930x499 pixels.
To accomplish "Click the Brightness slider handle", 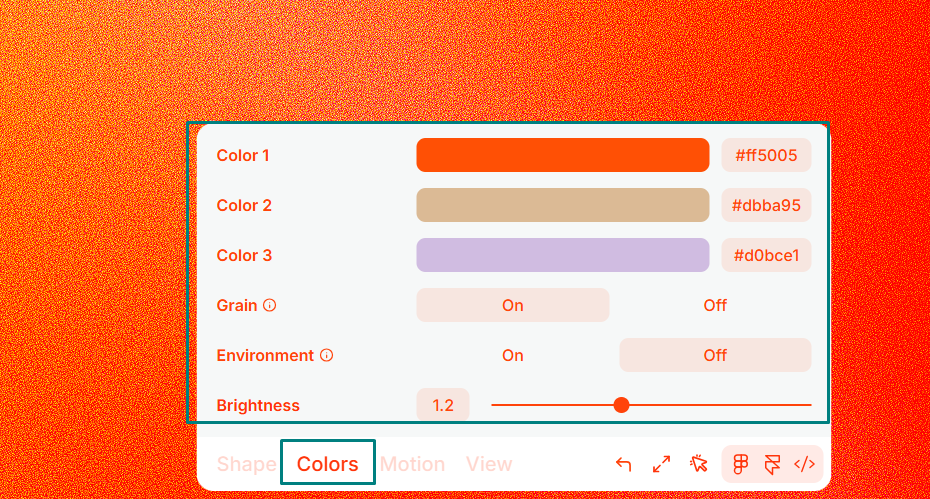I will (x=621, y=405).
